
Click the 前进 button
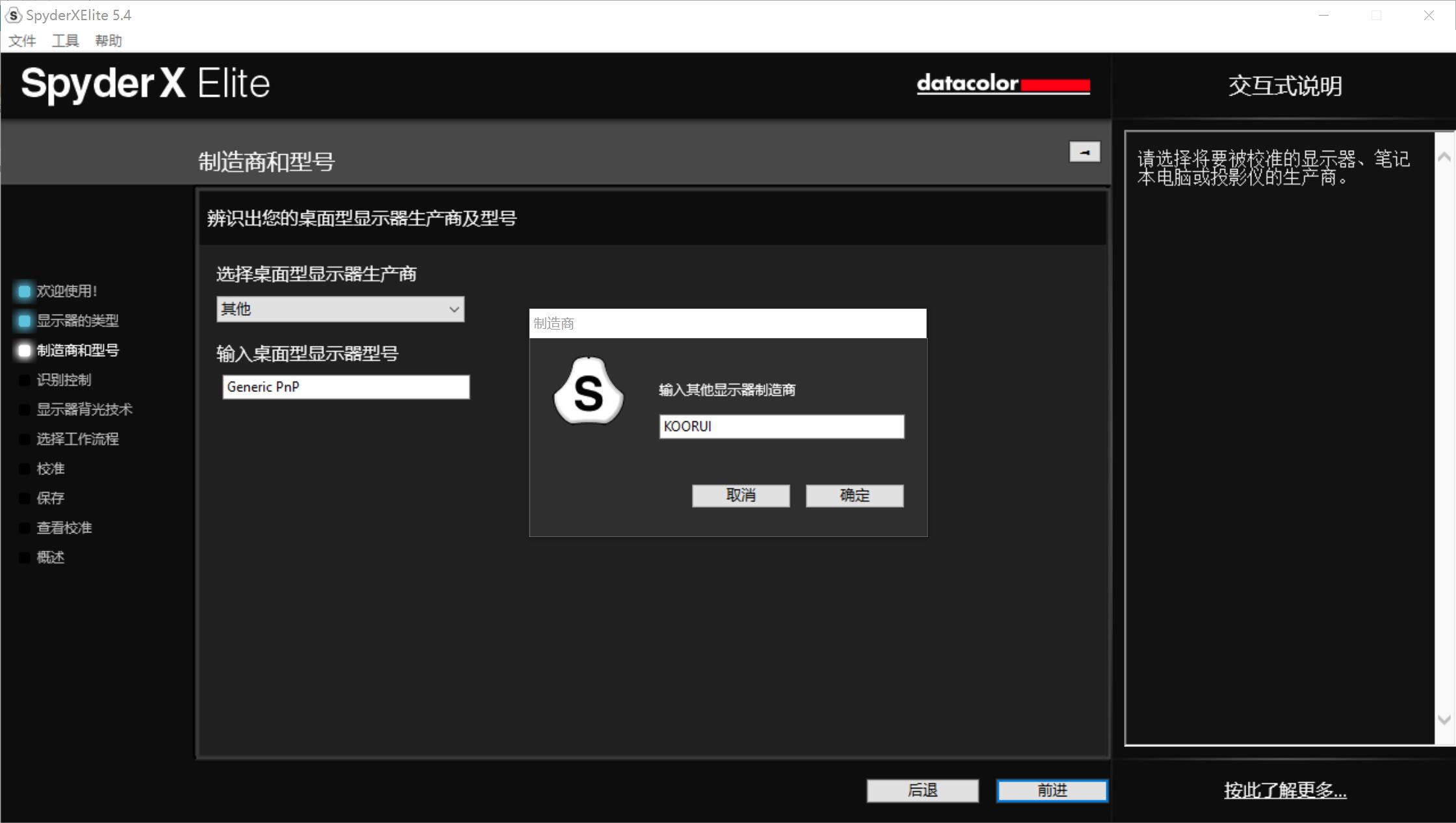click(1053, 790)
